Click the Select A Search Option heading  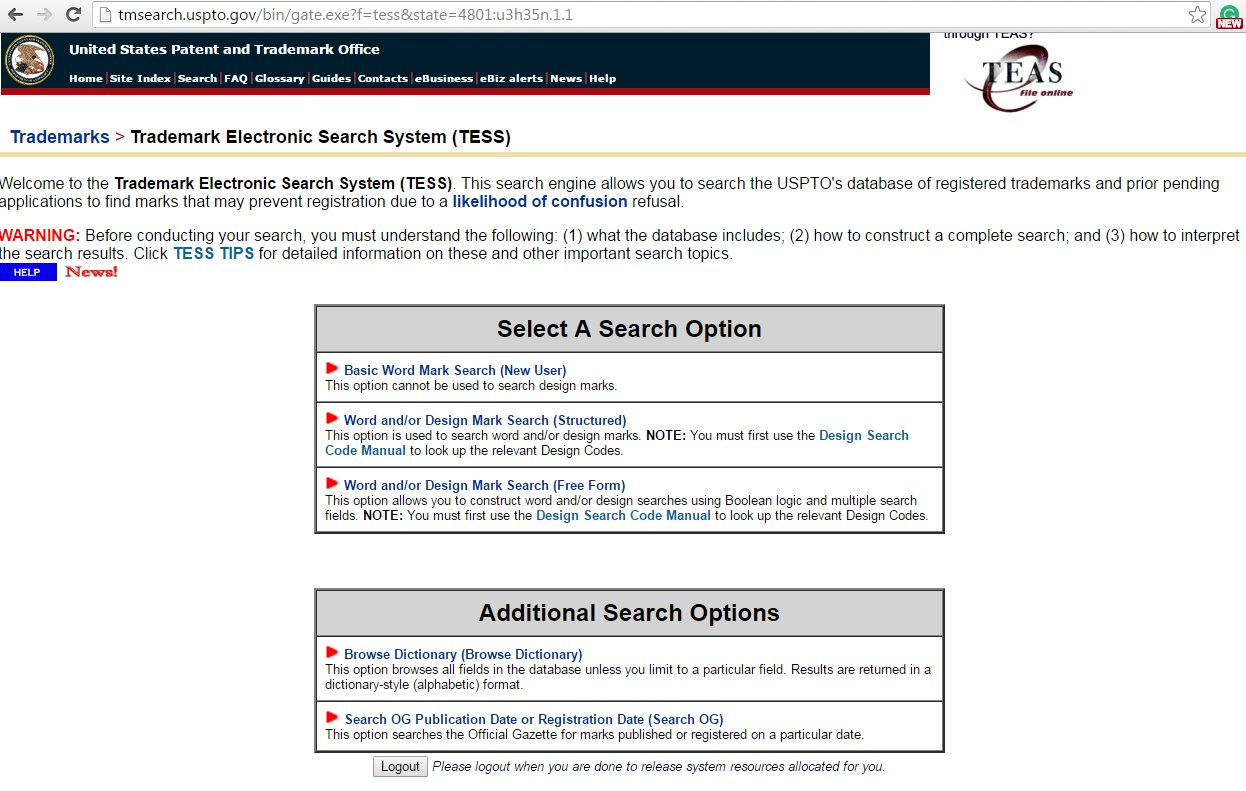[629, 329]
